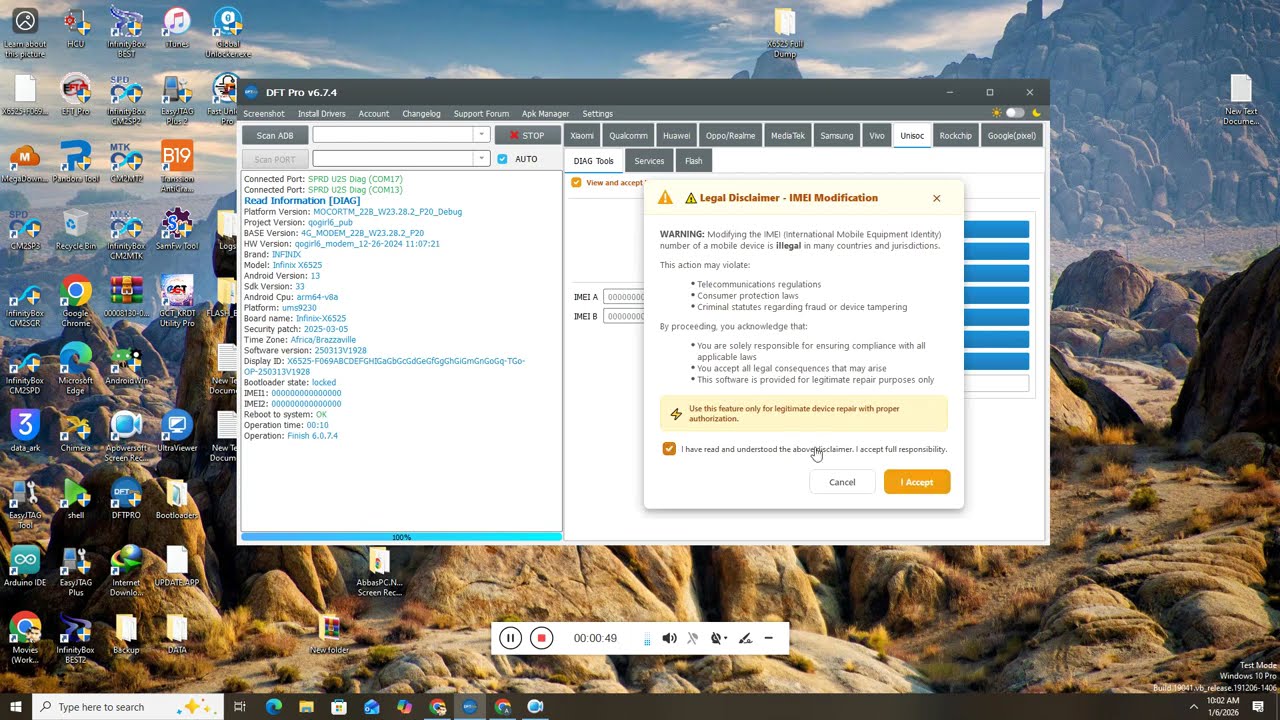Image resolution: width=1280 pixels, height=720 pixels.
Task: Open the Rockchip tab
Action: coord(955,136)
